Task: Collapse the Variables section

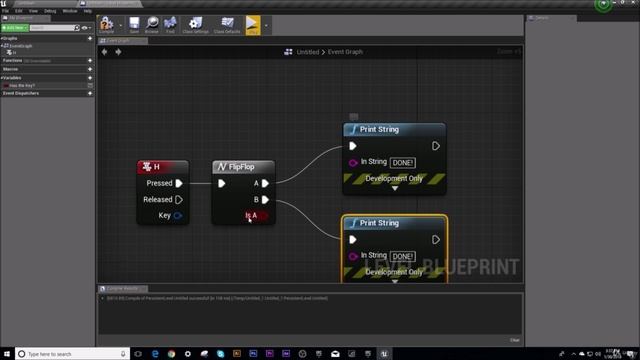Action: pos(2,78)
